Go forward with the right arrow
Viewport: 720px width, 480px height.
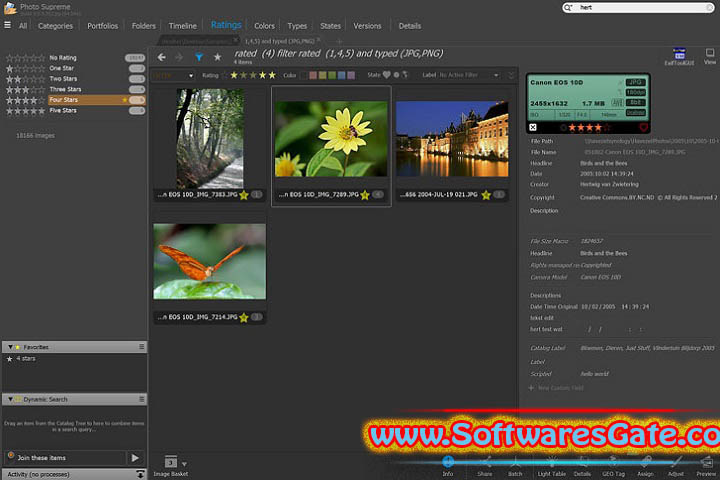(179, 57)
